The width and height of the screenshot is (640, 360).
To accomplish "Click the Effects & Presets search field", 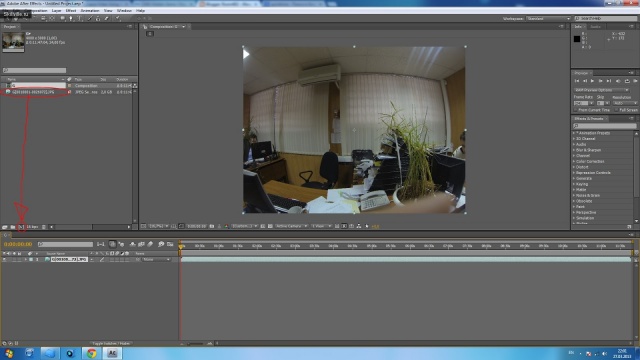I will point(604,126).
